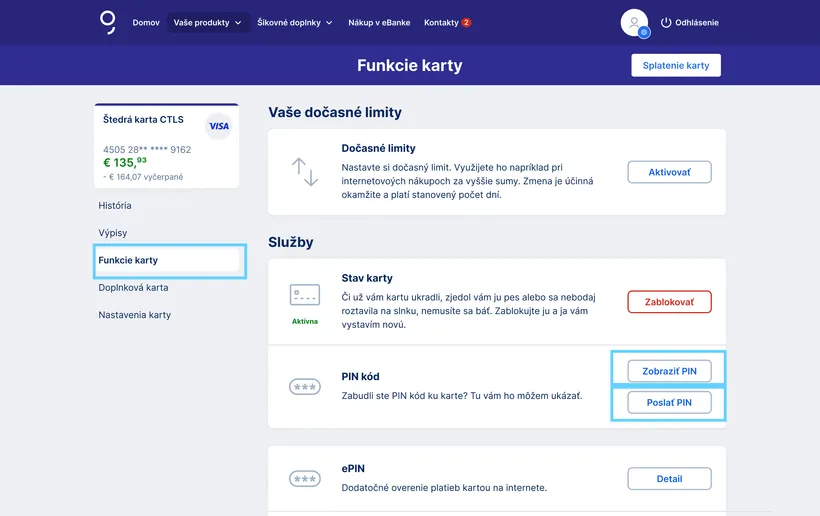
Task: Open História in sidebar
Action: pos(115,206)
